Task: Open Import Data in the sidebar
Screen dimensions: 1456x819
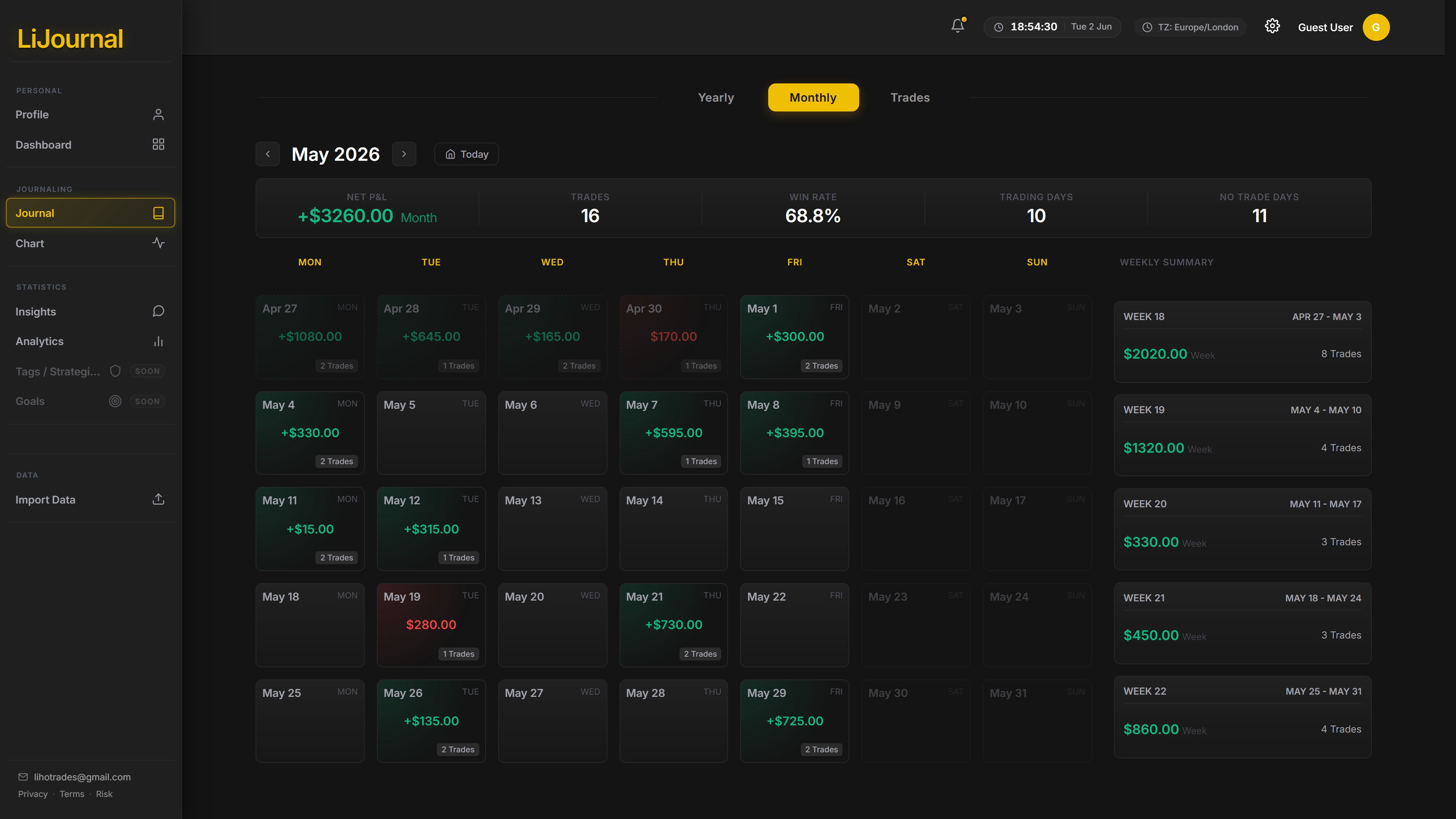Action: 91,500
